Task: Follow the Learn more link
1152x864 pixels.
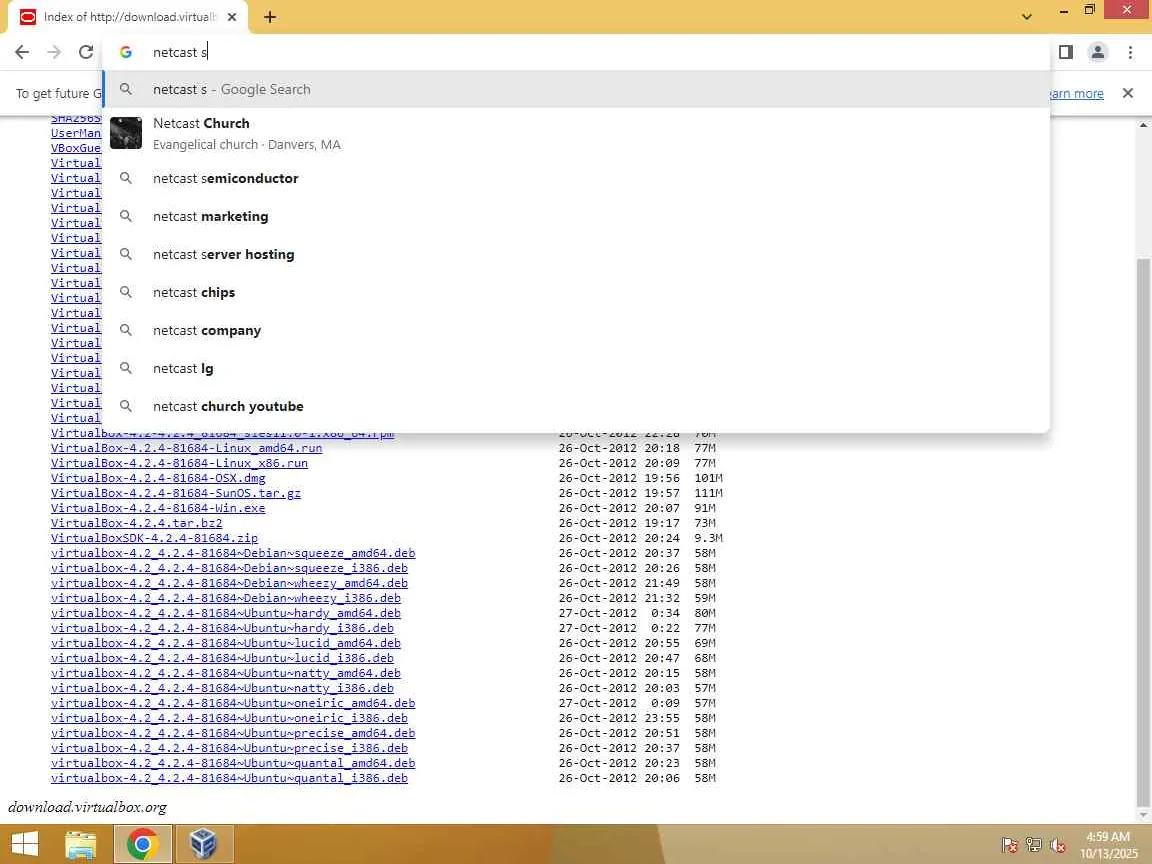Action: click(1076, 93)
